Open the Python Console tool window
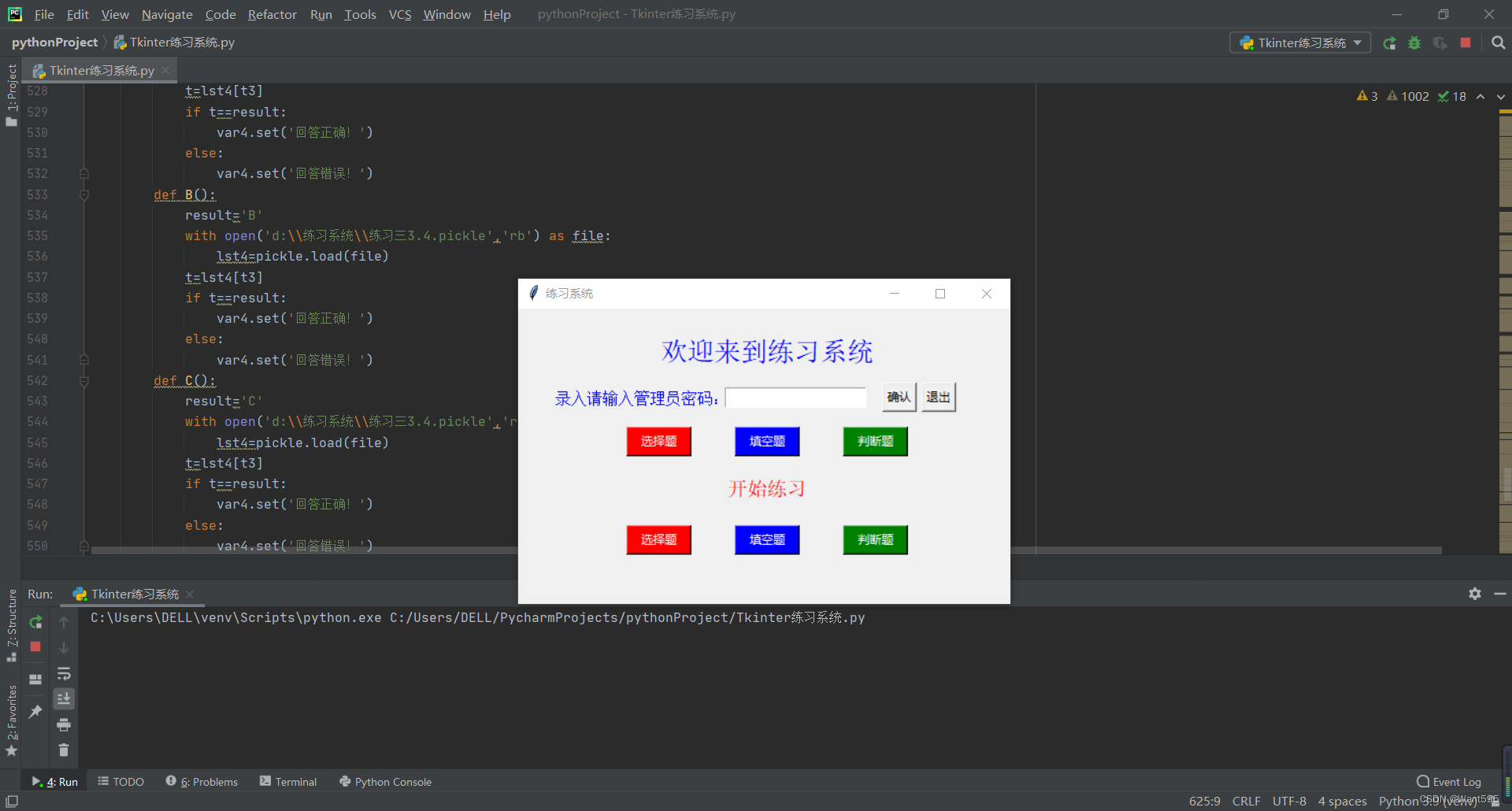Screen dimensions: 1512x811 (x=385, y=782)
